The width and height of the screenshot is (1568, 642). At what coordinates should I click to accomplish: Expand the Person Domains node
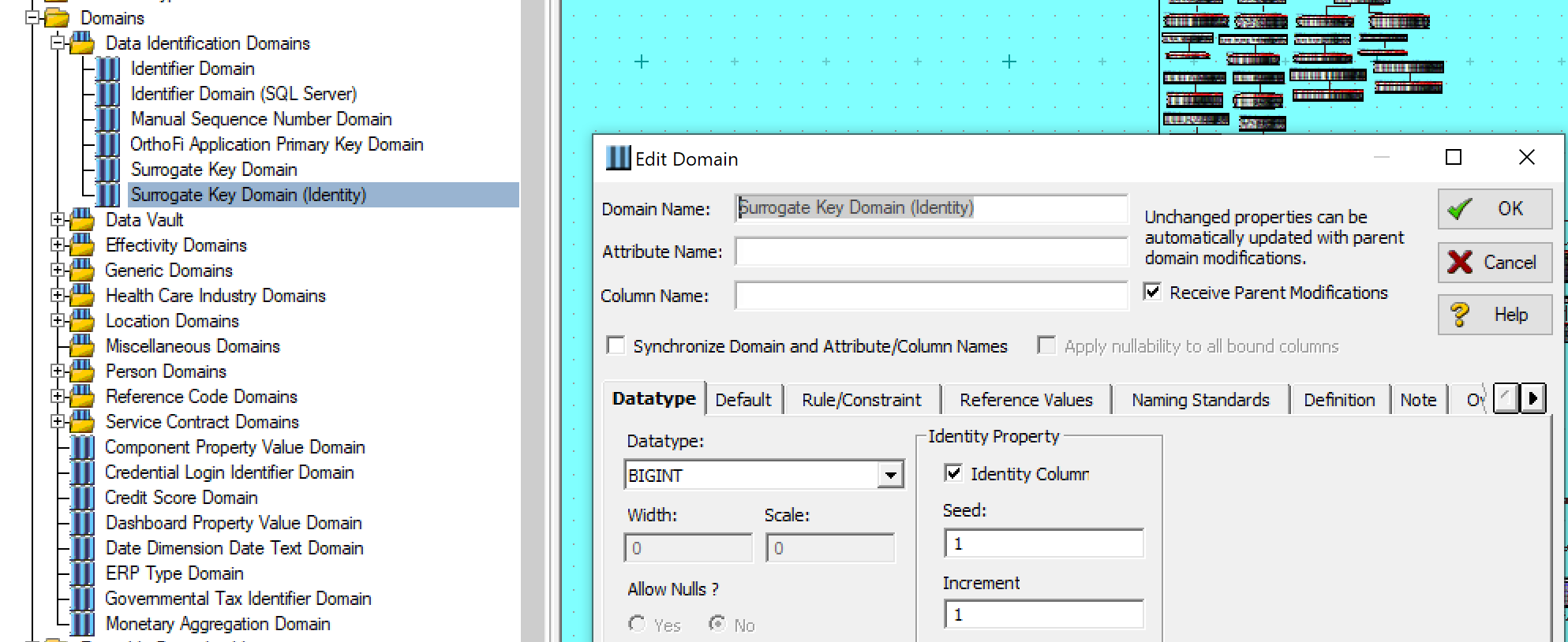[x=58, y=371]
